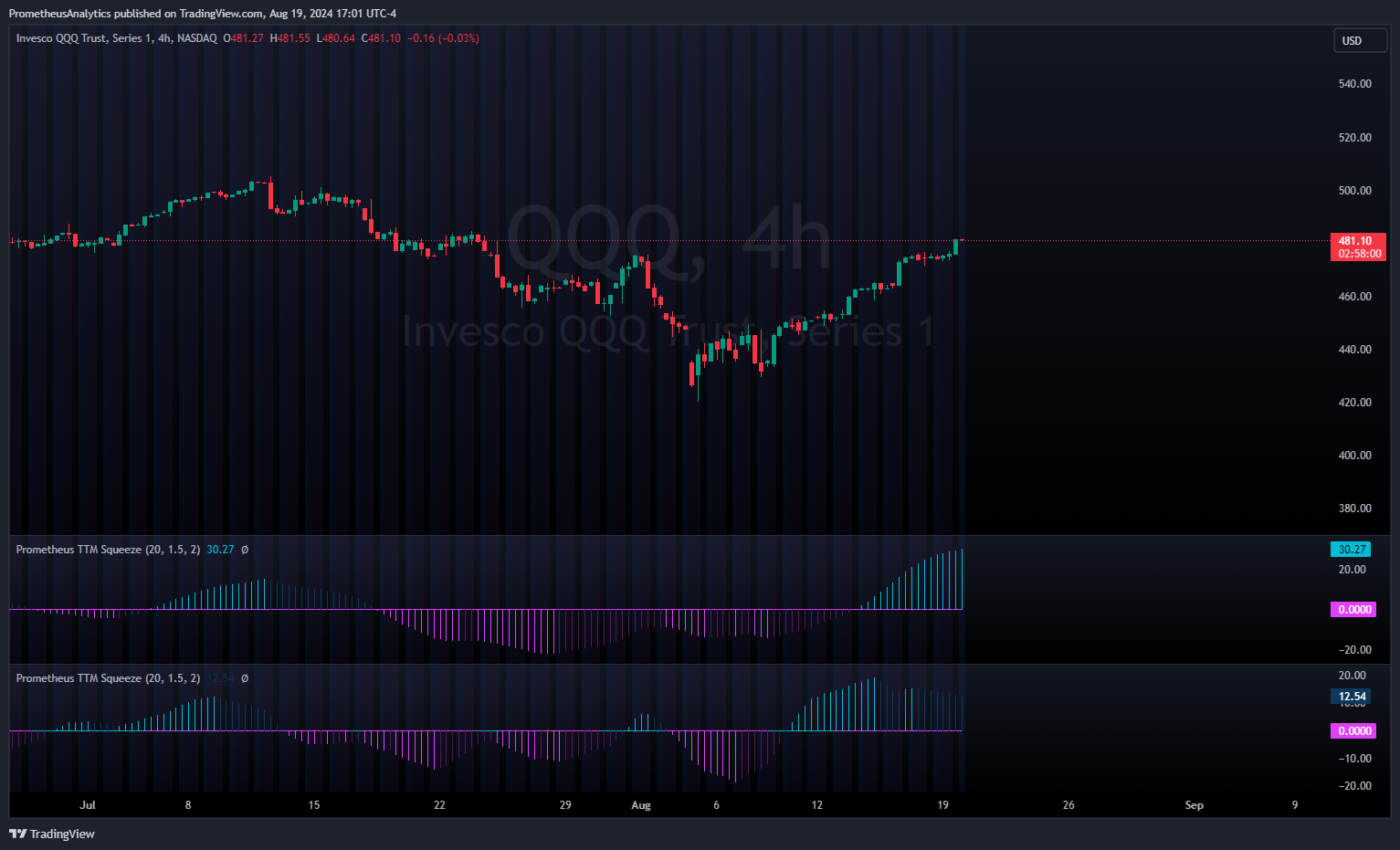
Task: Click the magenta 0.0000 label below 30.27 pane axis
Action: pyautogui.click(x=1353, y=610)
